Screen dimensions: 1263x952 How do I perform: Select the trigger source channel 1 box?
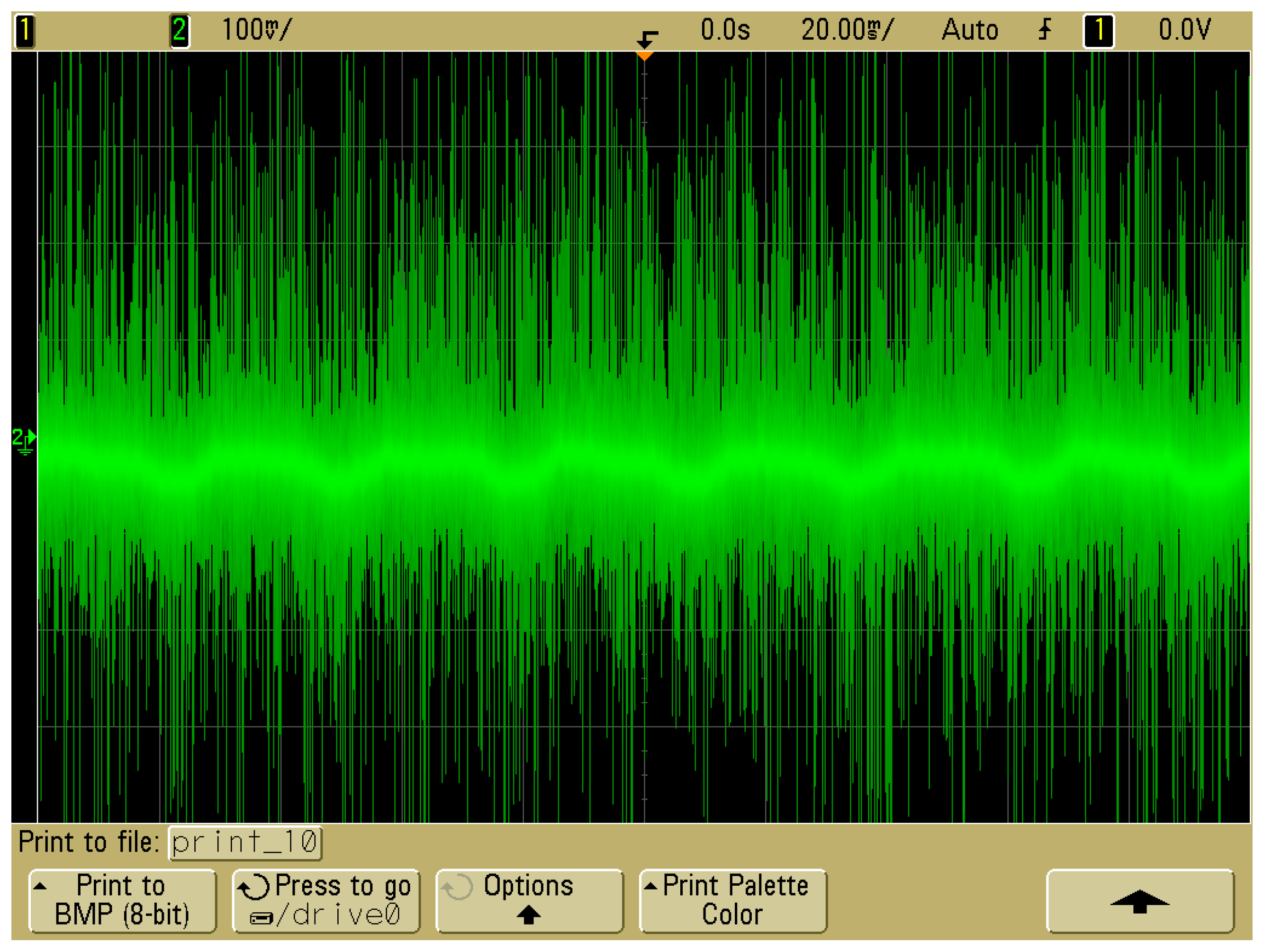[1099, 31]
